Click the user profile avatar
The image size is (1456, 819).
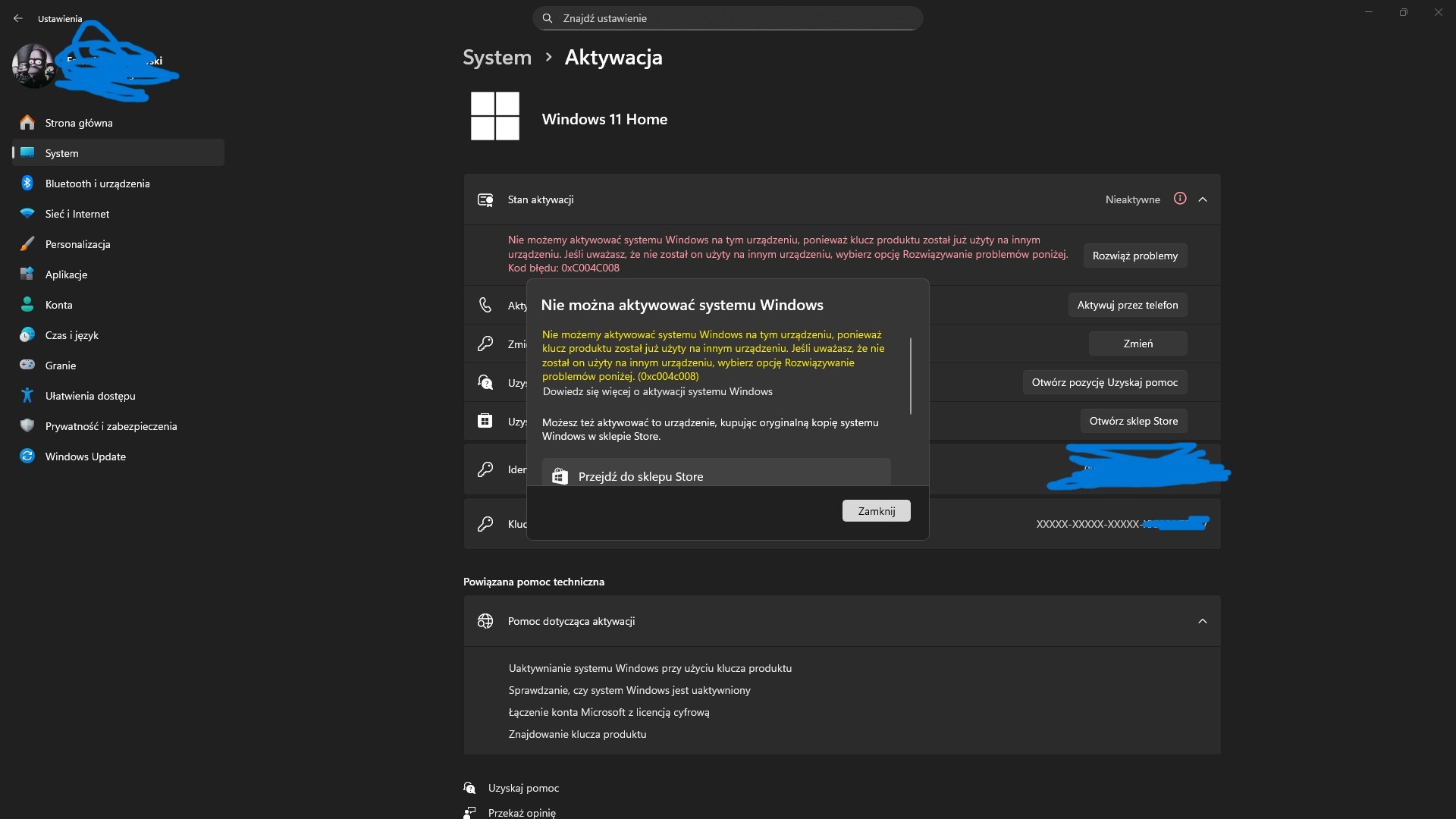click(33, 66)
